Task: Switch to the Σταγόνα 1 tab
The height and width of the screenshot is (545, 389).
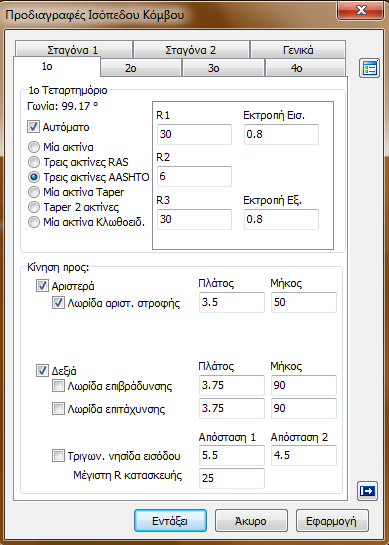Action: (x=73, y=50)
